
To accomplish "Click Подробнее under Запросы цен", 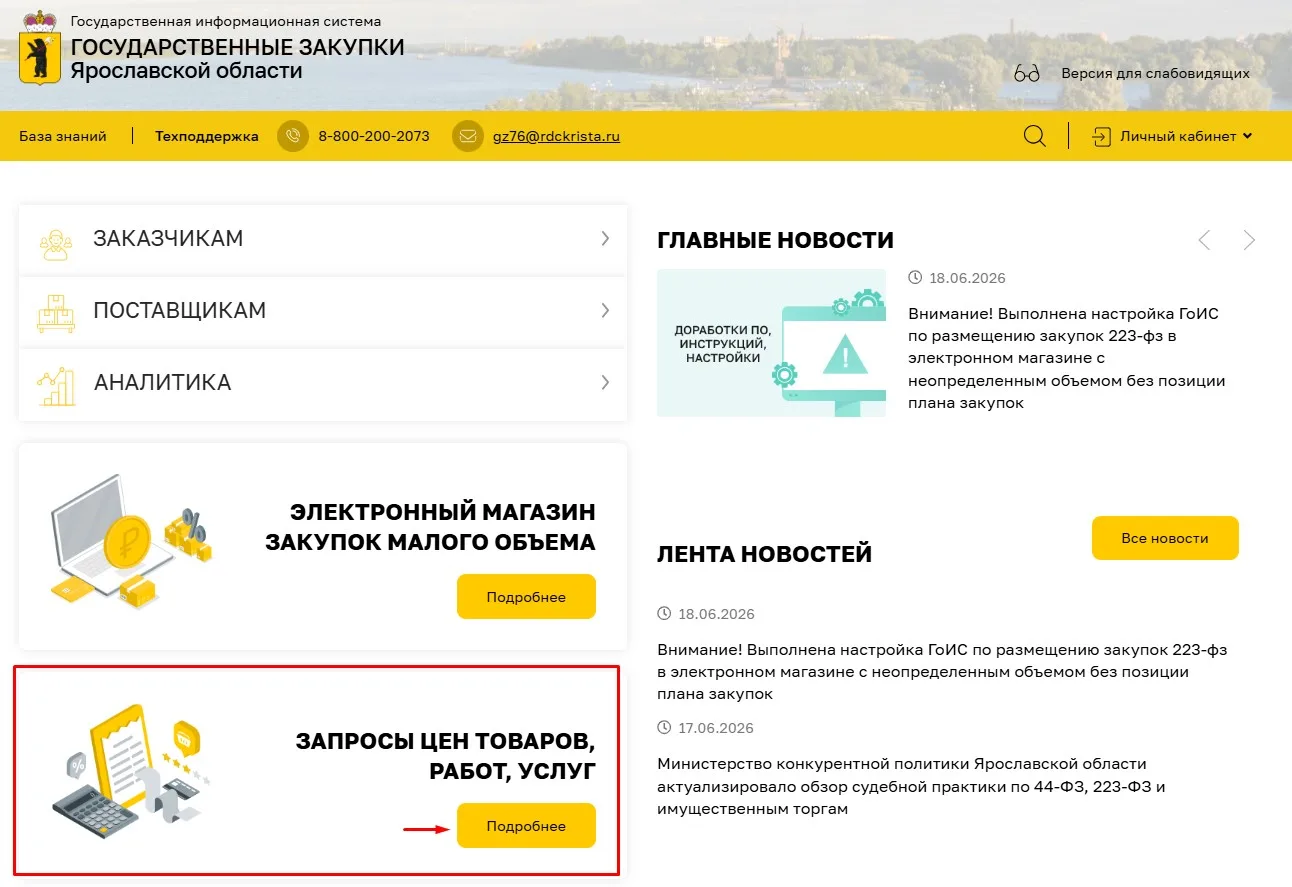I will (526, 826).
